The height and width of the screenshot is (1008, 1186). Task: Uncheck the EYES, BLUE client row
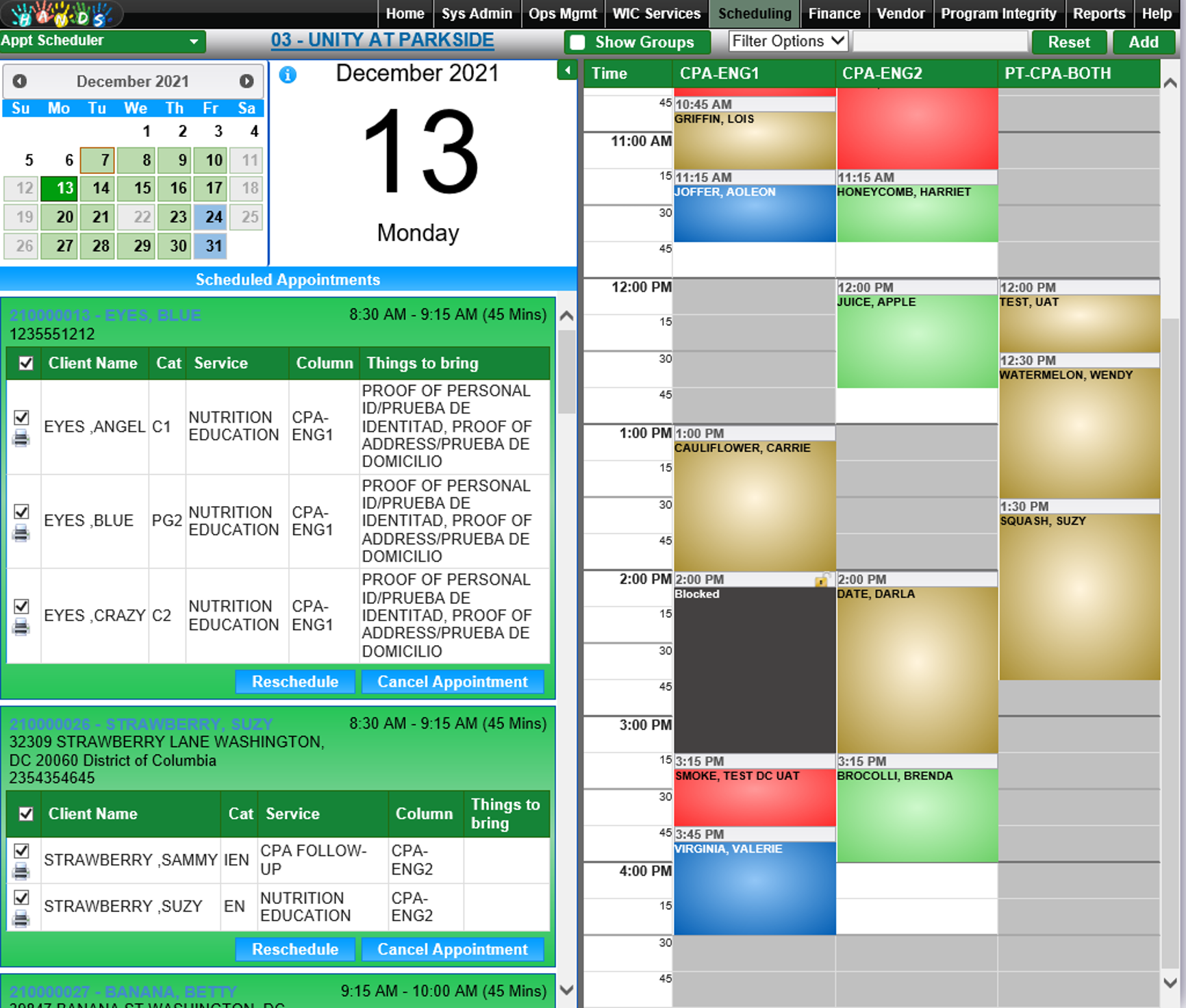coord(21,512)
